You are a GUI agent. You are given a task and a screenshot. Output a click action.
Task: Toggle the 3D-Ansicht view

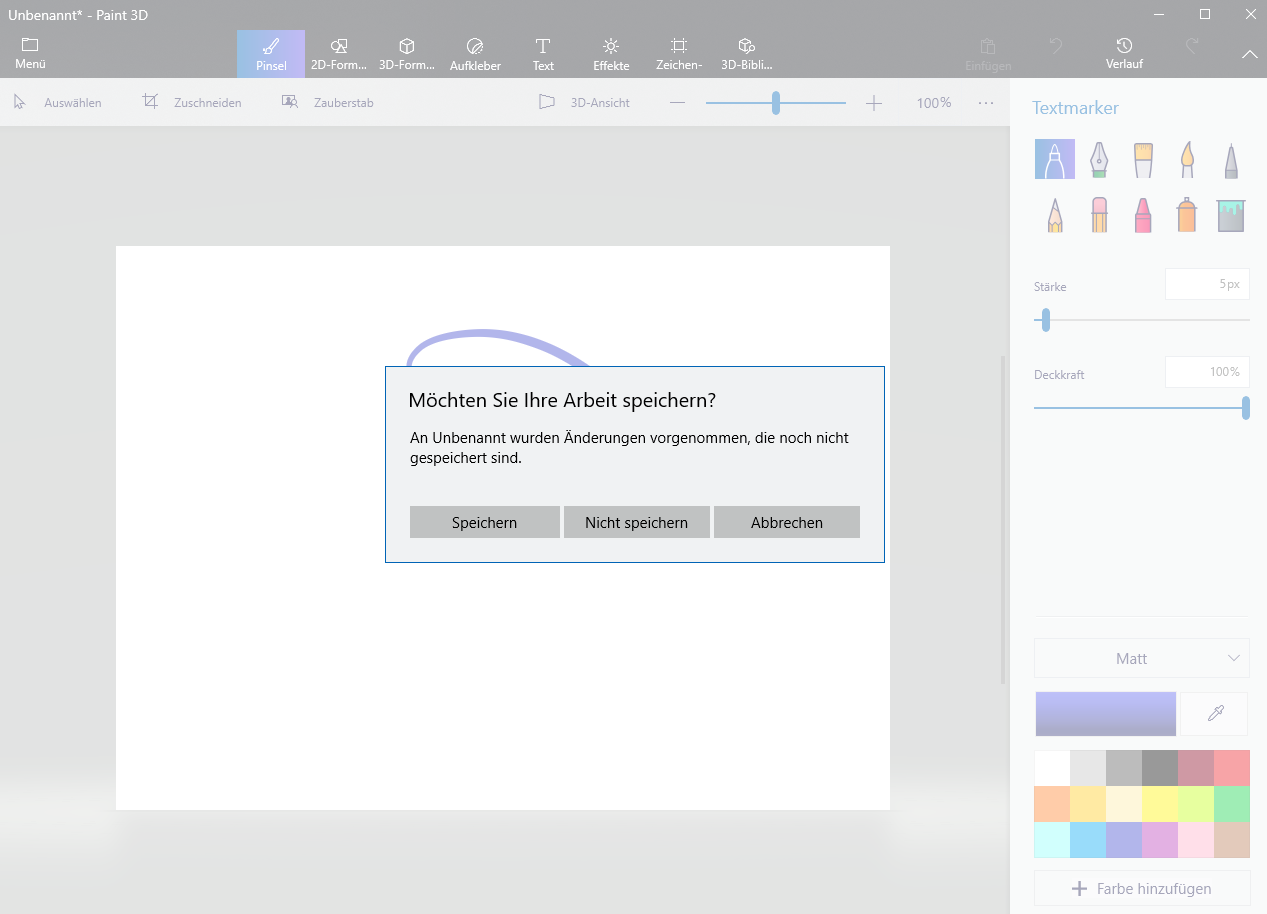pos(585,102)
